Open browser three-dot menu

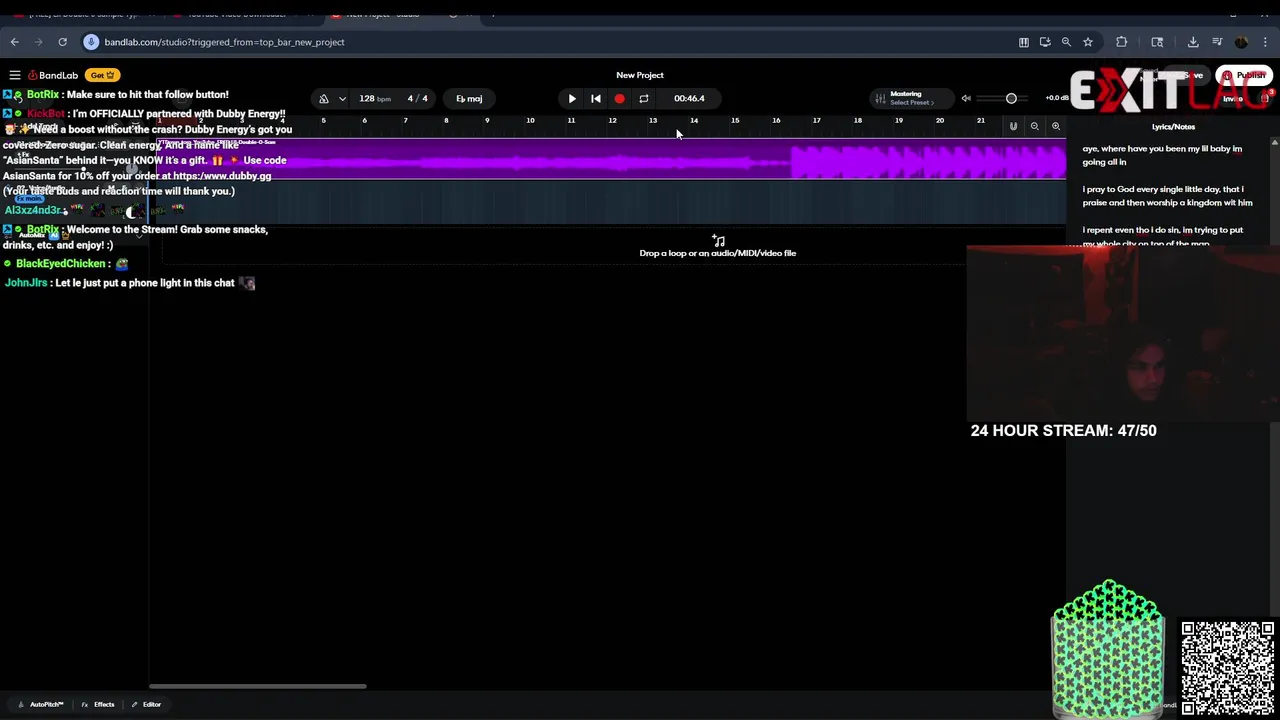[1266, 42]
